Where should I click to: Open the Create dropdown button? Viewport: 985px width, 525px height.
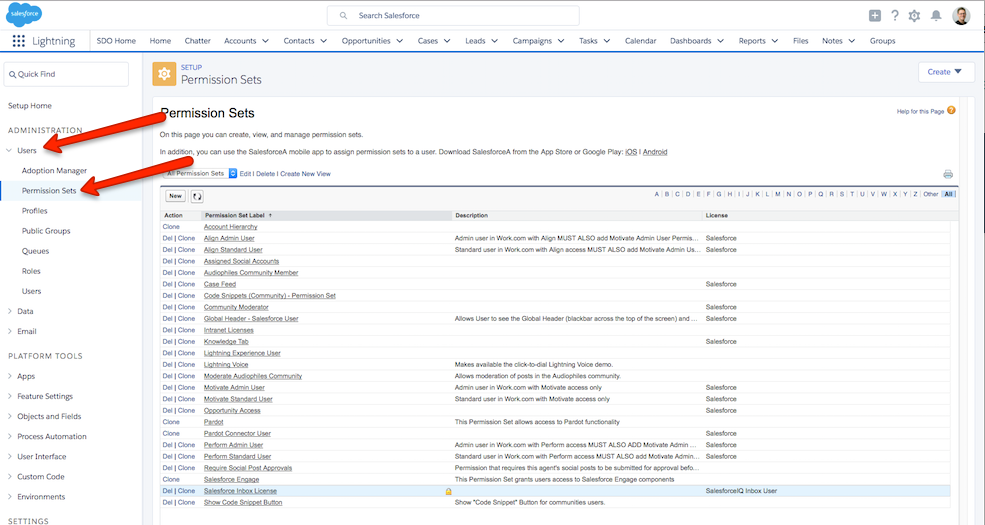(x=946, y=72)
